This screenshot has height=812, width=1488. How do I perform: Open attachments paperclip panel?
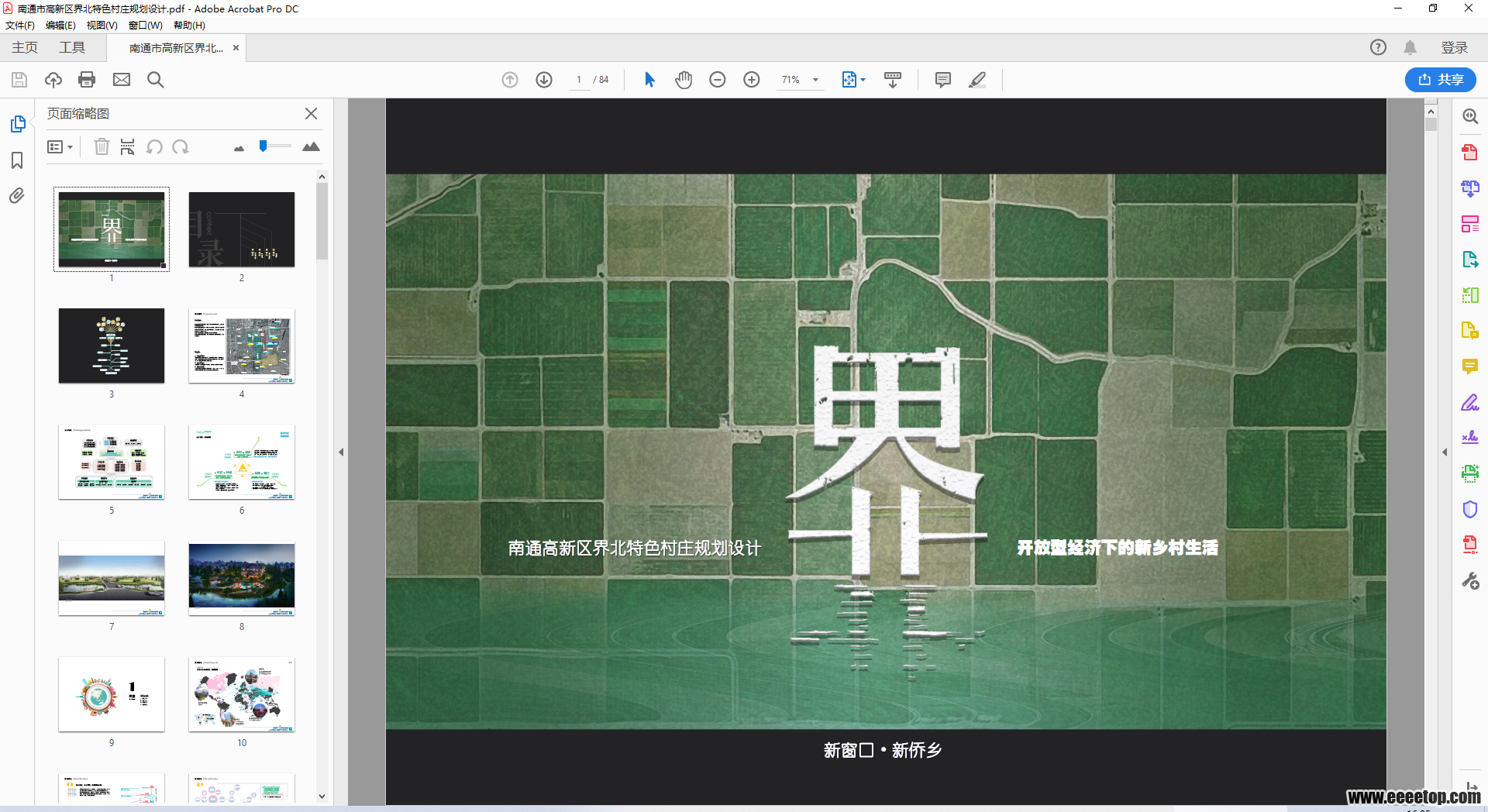[17, 195]
